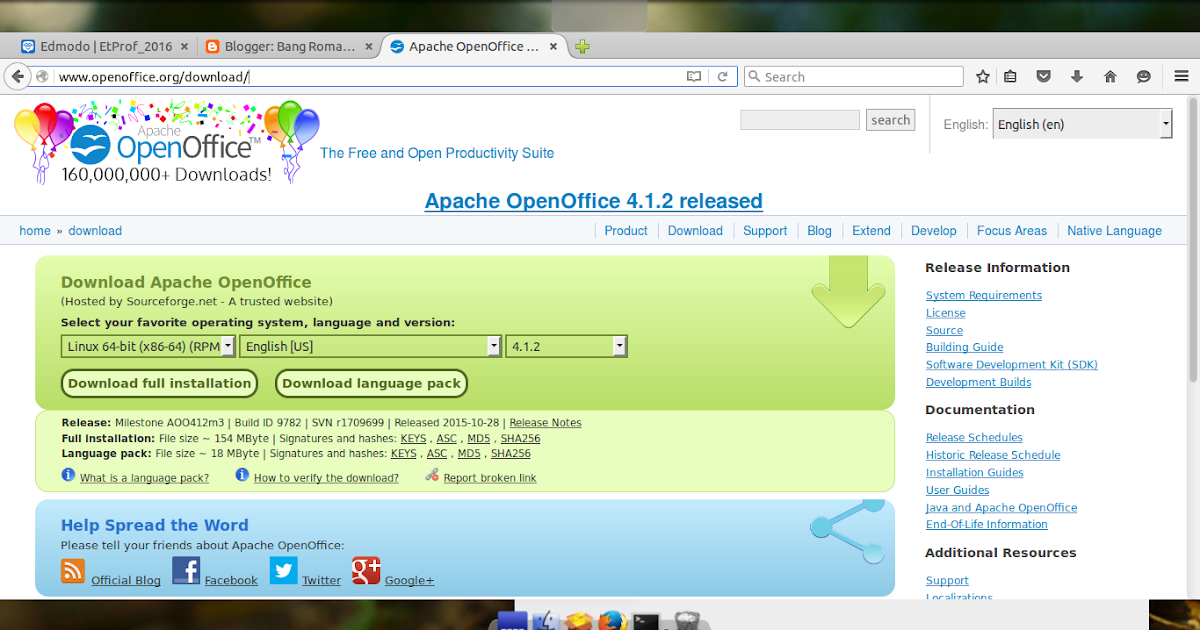The width and height of the screenshot is (1200, 630).
Task: Open the site language selector English (en)
Action: coord(1082,124)
